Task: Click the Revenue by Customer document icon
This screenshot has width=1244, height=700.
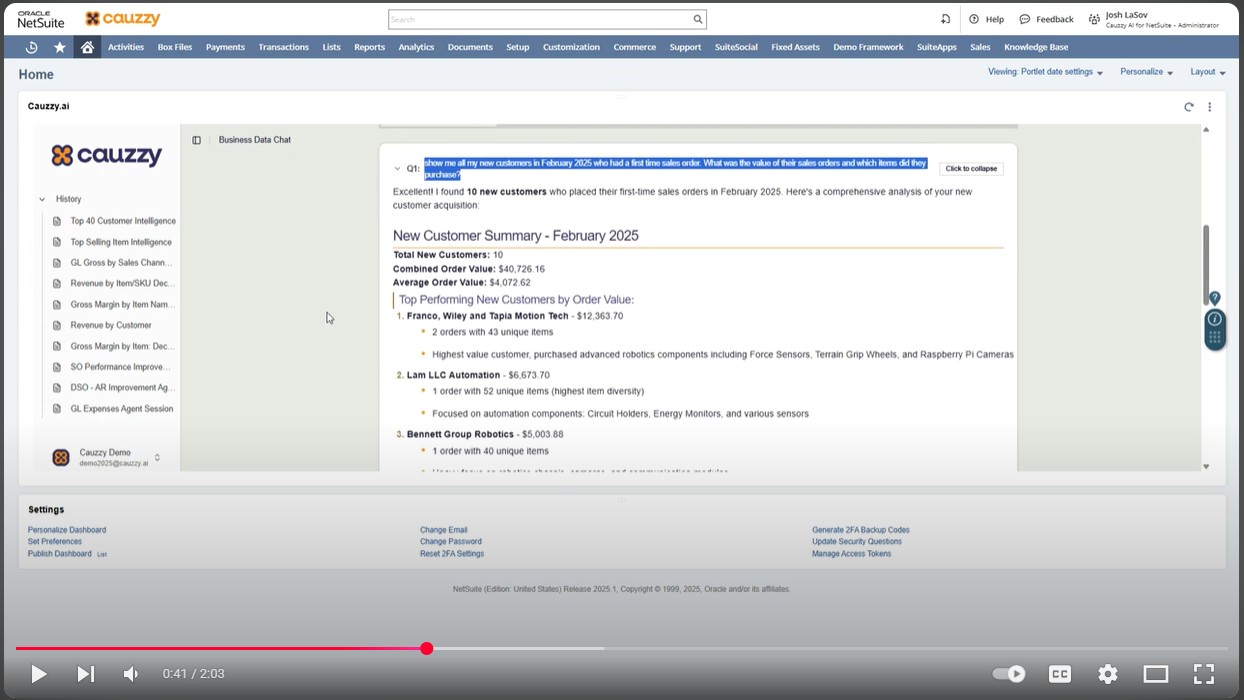Action: pyautogui.click(x=57, y=325)
